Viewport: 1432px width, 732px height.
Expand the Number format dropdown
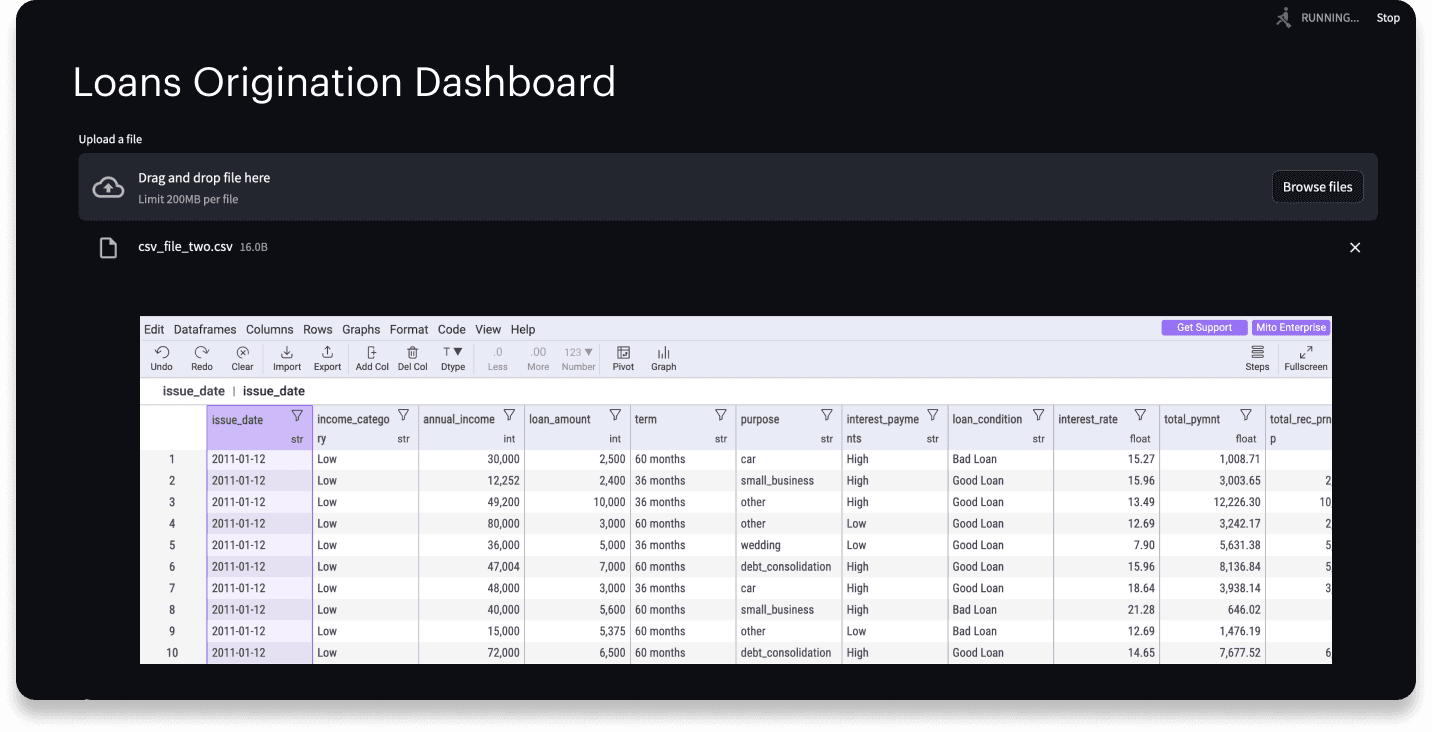pos(578,353)
